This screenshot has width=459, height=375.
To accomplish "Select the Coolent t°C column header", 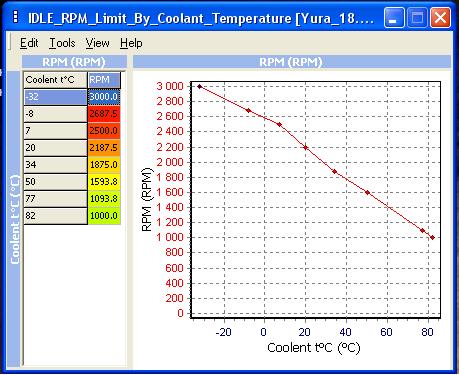I will click(x=55, y=80).
